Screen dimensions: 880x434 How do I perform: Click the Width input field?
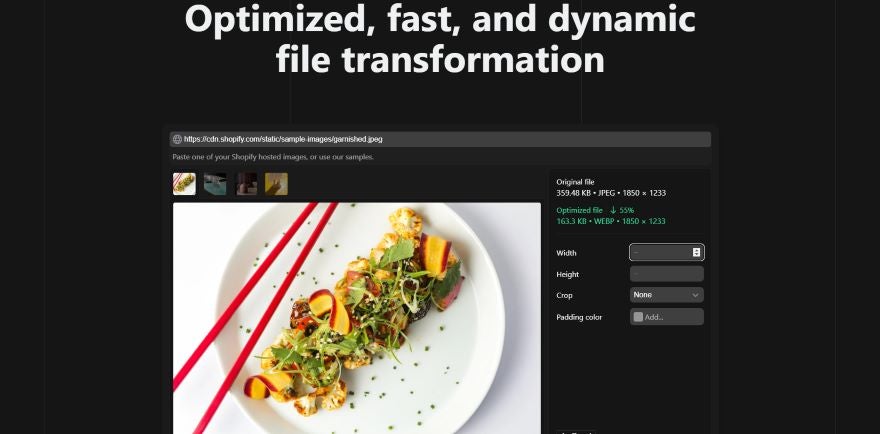pyautogui.click(x=667, y=253)
